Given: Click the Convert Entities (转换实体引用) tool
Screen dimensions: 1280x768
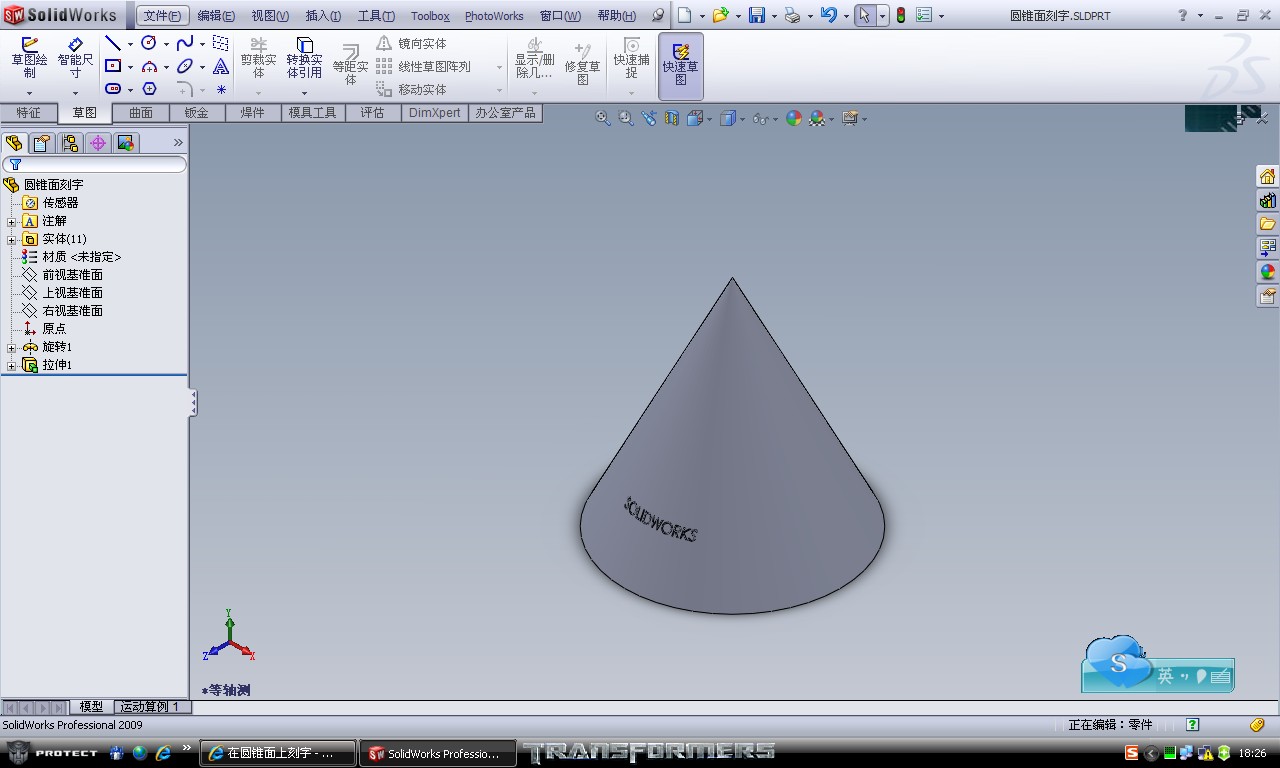Looking at the screenshot, I should pos(305,58).
